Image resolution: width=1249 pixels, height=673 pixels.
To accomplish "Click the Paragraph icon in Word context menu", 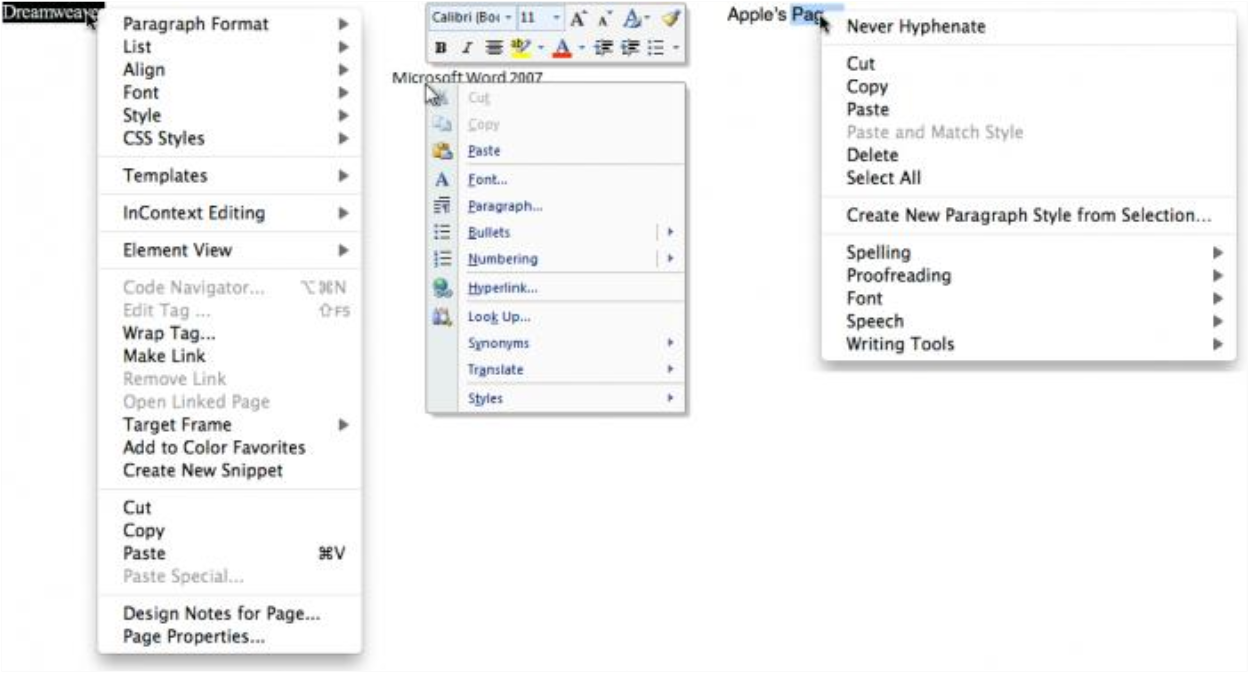I will pyautogui.click(x=442, y=206).
